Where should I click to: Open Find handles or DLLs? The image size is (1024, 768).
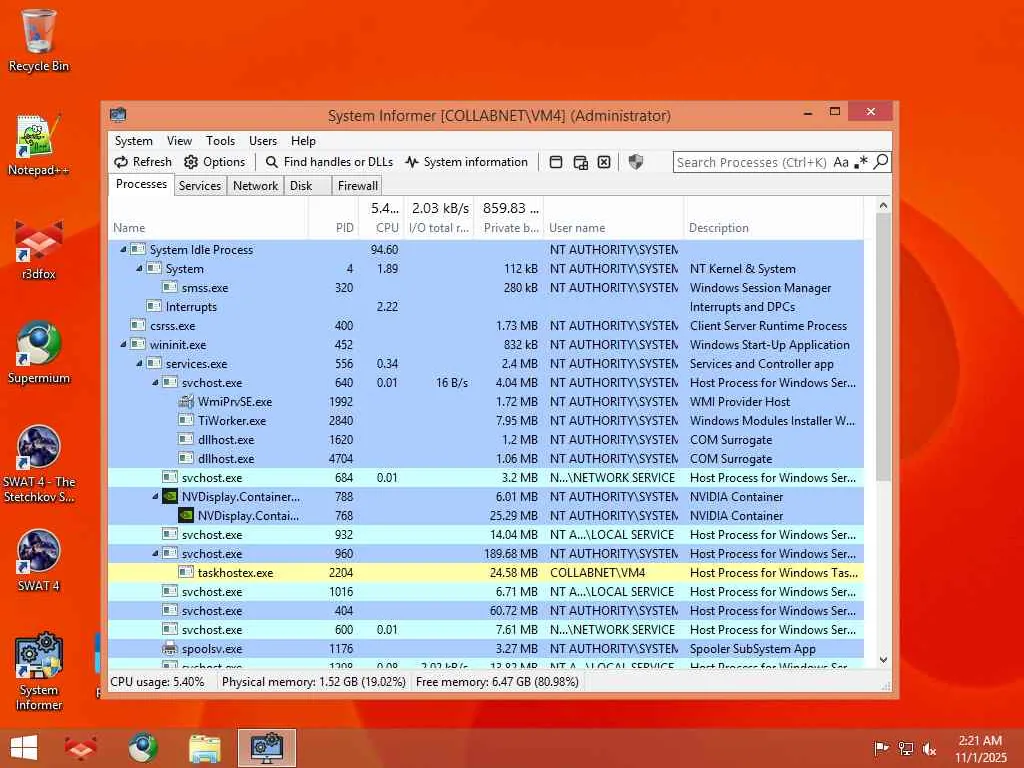tap(329, 162)
